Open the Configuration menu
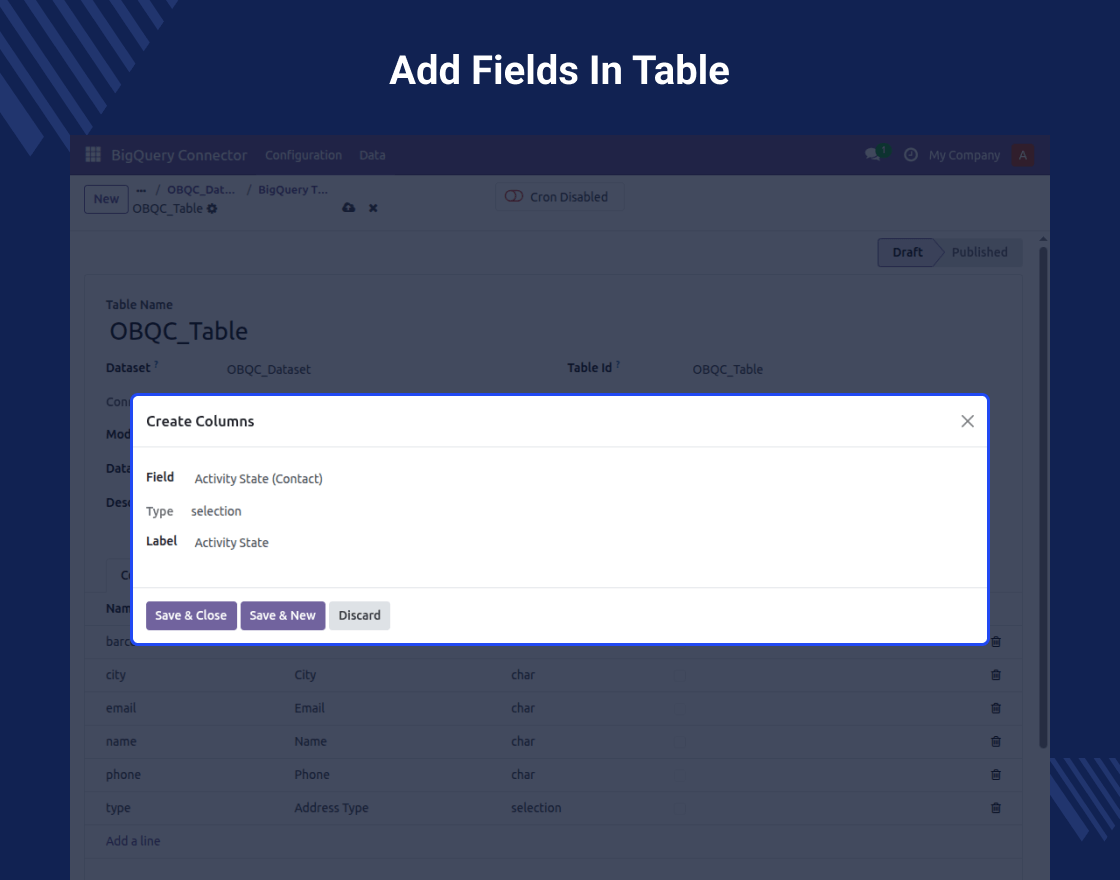Image resolution: width=1120 pixels, height=880 pixels. [303, 155]
